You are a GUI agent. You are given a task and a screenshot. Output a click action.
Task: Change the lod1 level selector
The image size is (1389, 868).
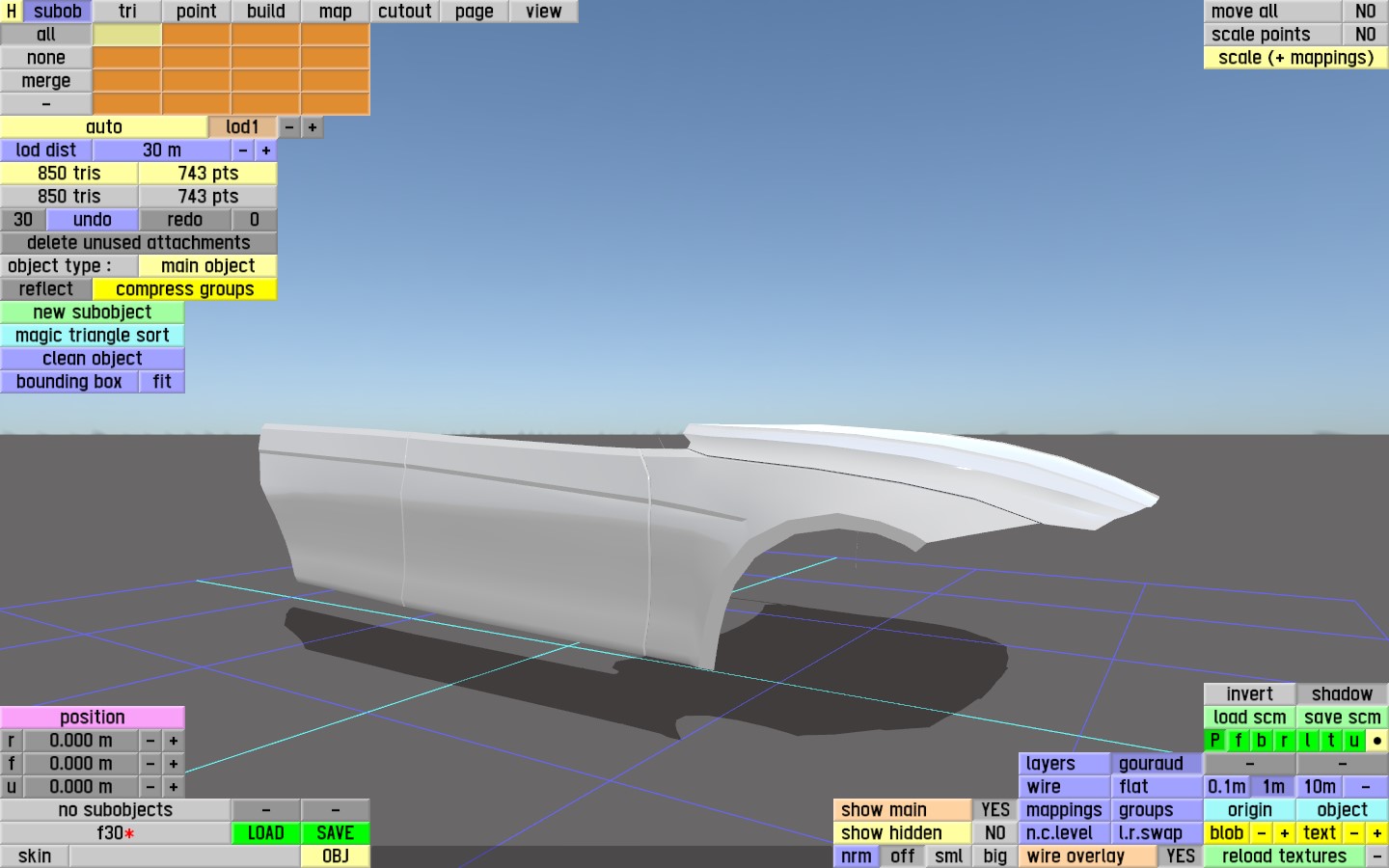(242, 127)
